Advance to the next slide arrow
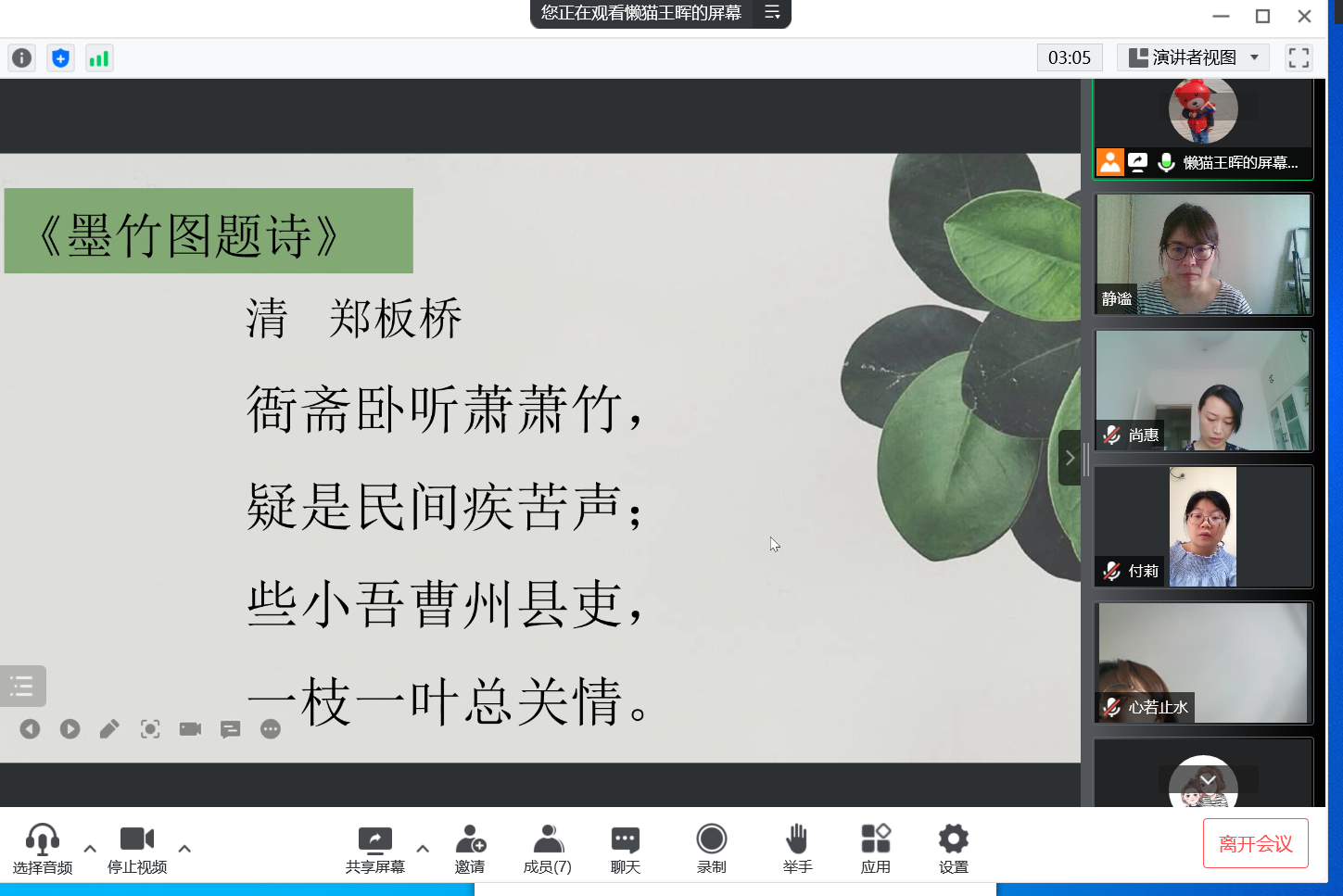 tap(70, 729)
